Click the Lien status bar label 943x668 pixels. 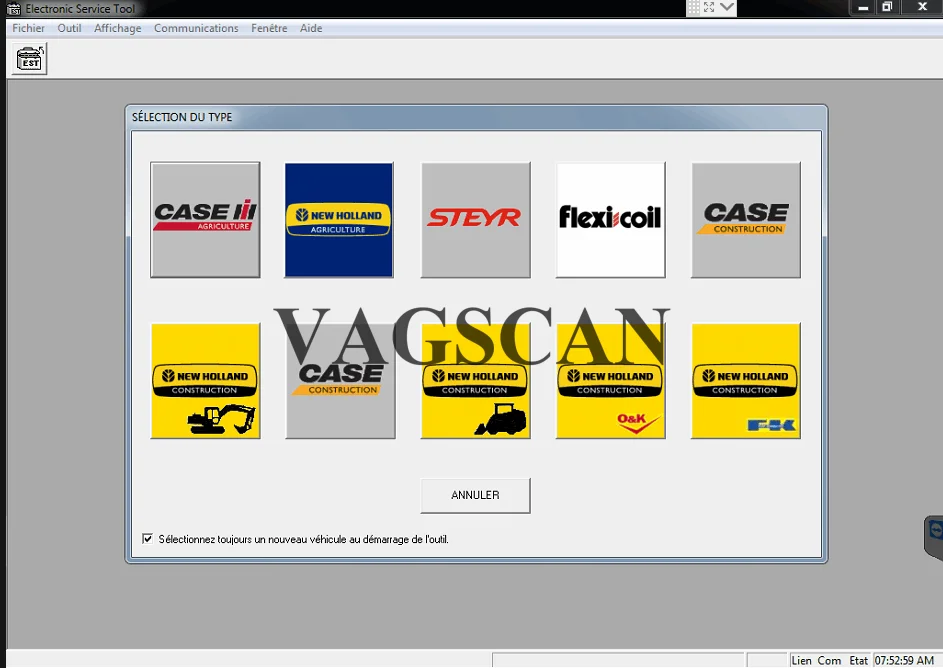(x=801, y=660)
